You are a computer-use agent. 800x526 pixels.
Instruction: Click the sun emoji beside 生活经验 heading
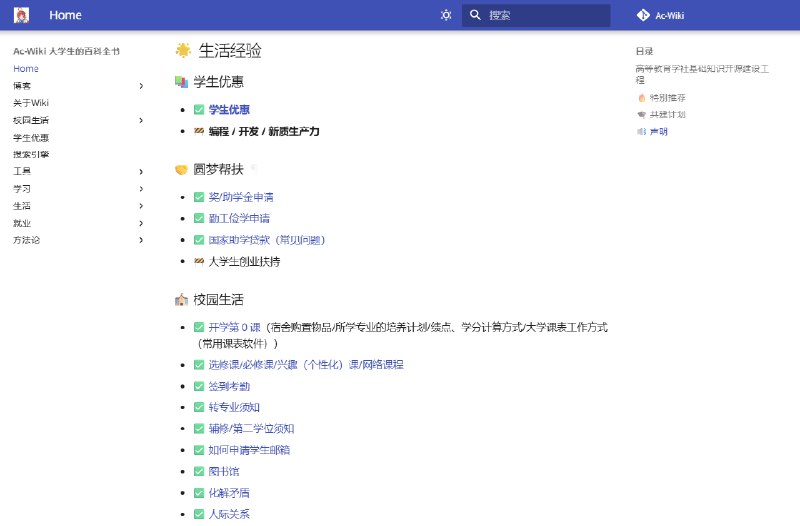183,51
